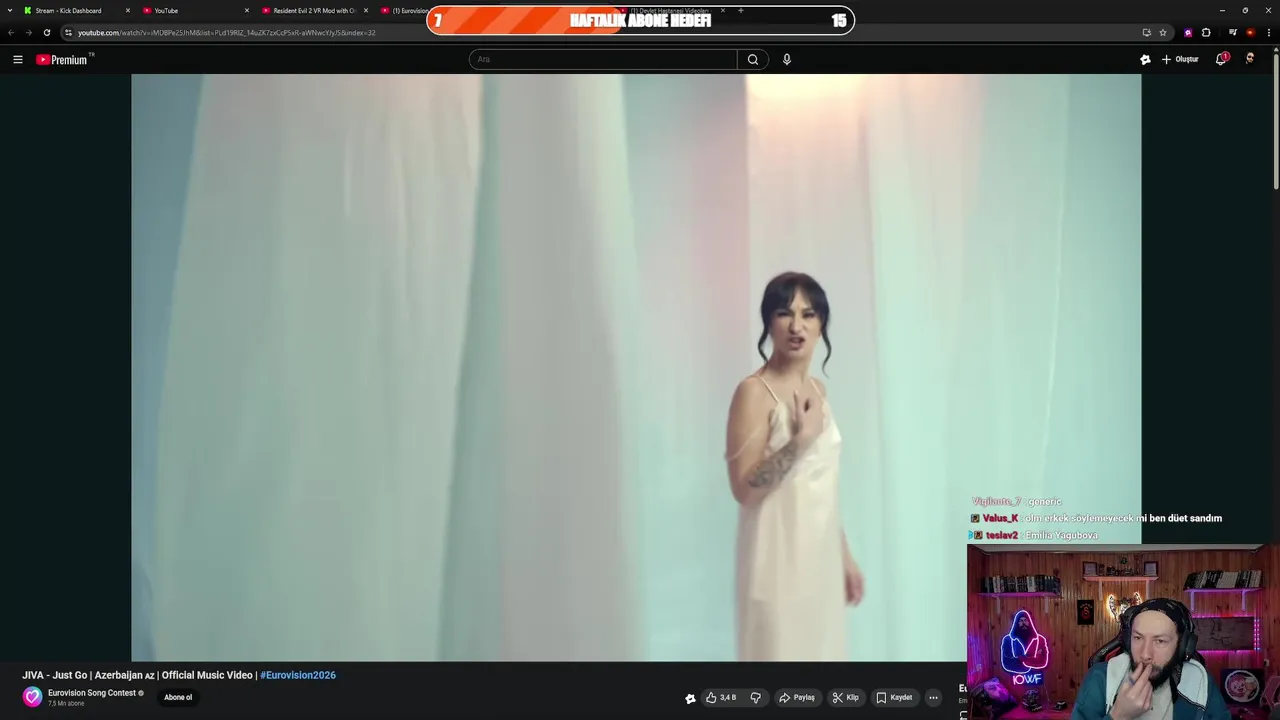1280x720 pixels.
Task: Start voice search with the microphone icon
Action: click(787, 60)
